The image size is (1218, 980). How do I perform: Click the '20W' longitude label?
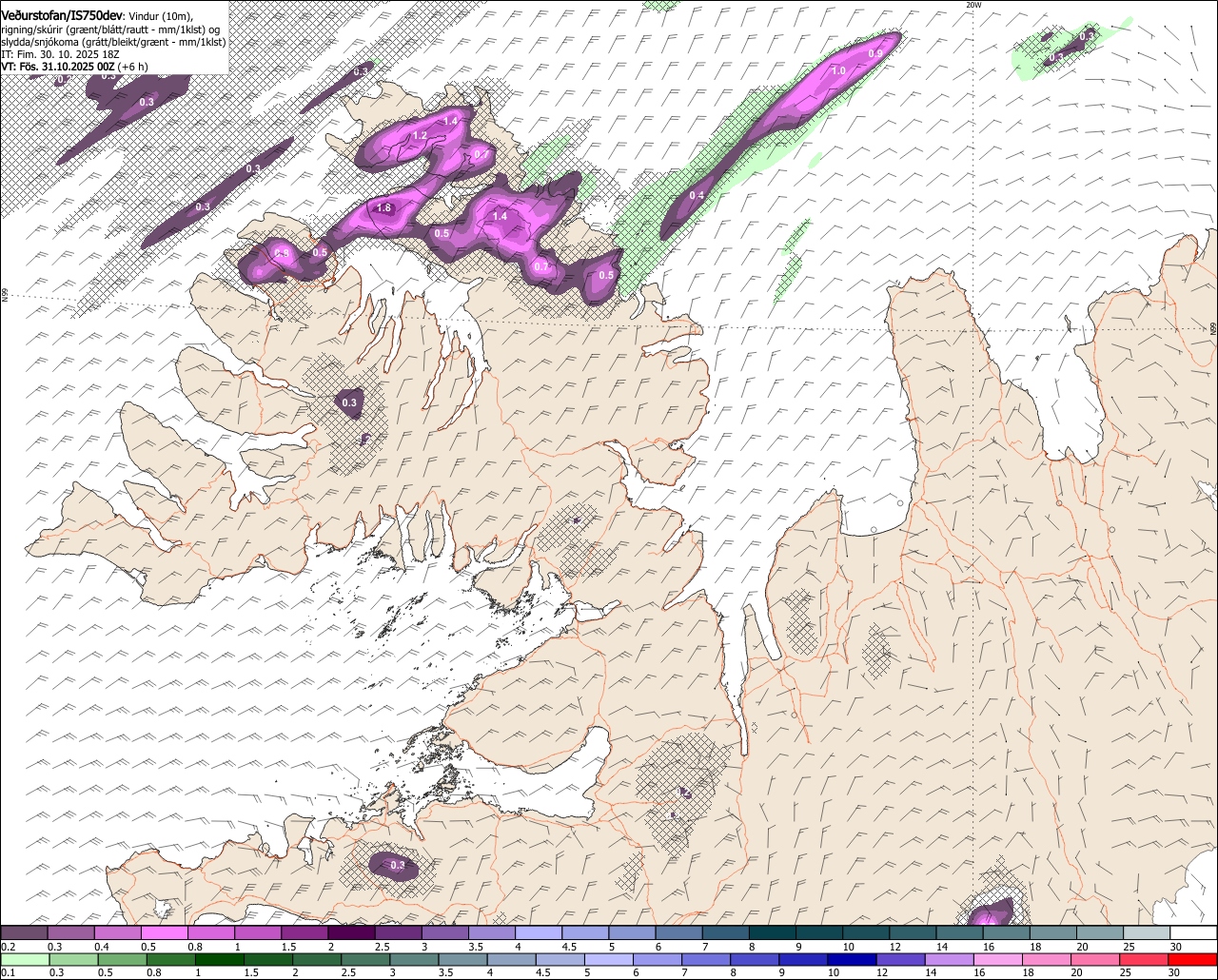pyautogui.click(x=972, y=5)
